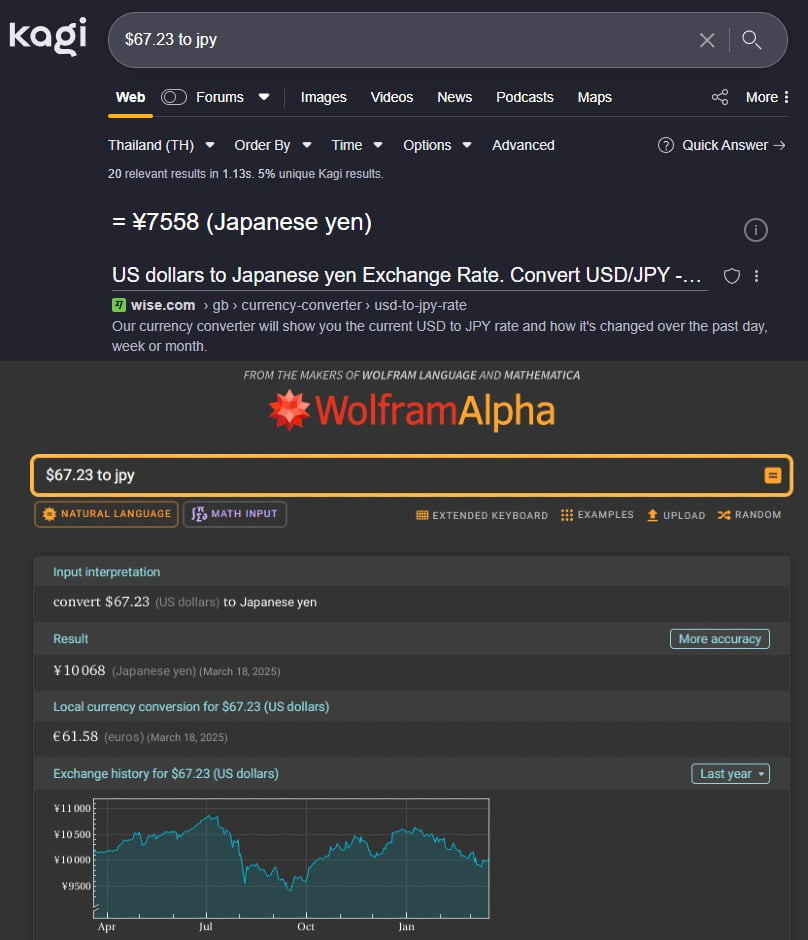Expand the Thailand (TH) region dropdown
Image resolution: width=808 pixels, height=940 pixels.
(x=161, y=145)
